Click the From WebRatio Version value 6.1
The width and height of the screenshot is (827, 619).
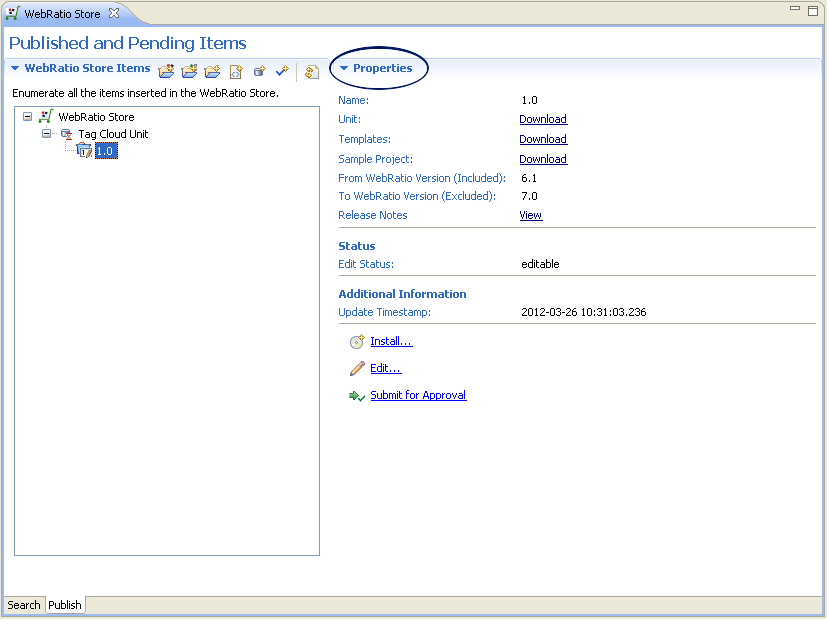pyautogui.click(x=528, y=178)
